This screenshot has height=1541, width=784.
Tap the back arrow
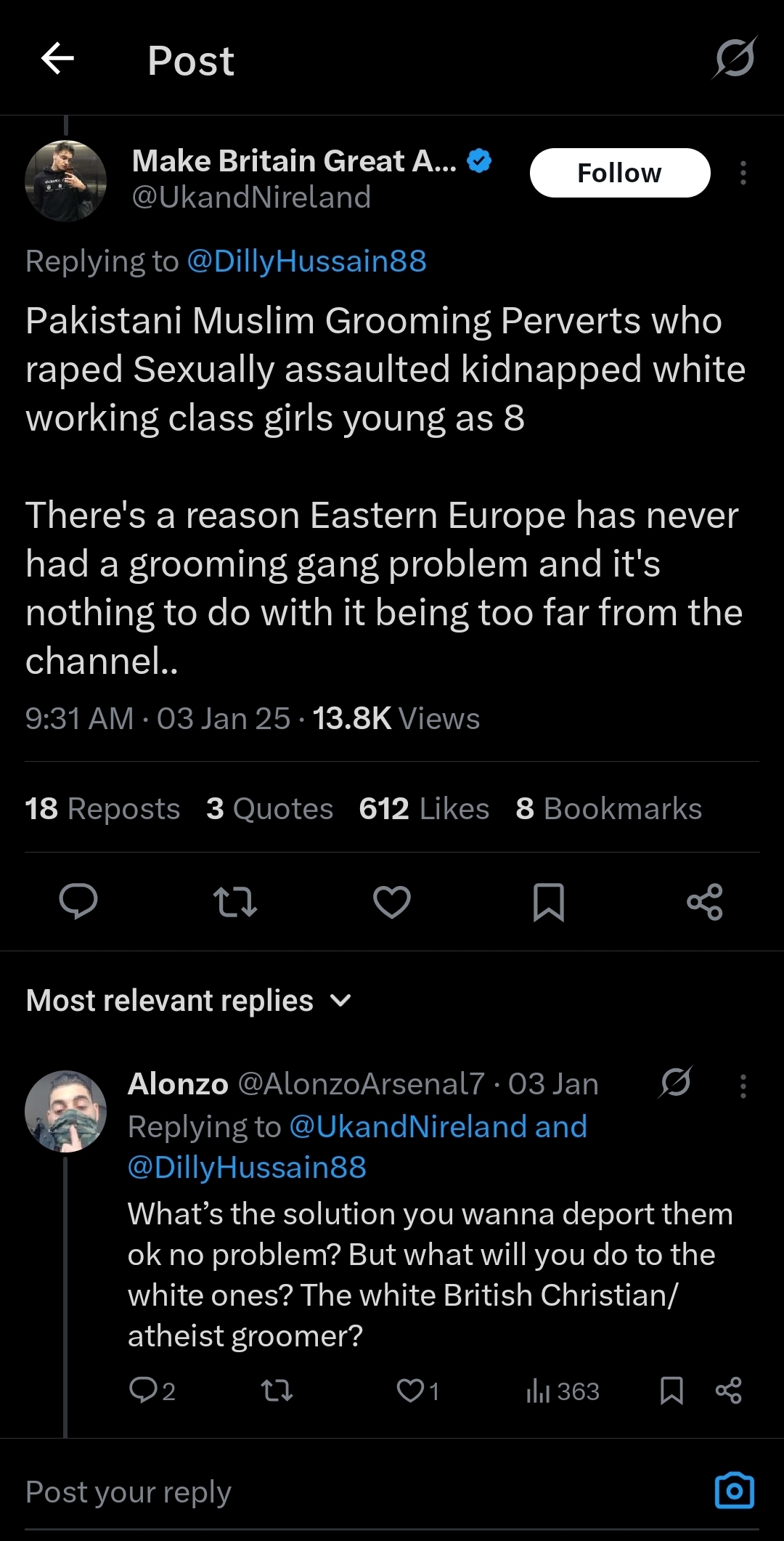58,59
